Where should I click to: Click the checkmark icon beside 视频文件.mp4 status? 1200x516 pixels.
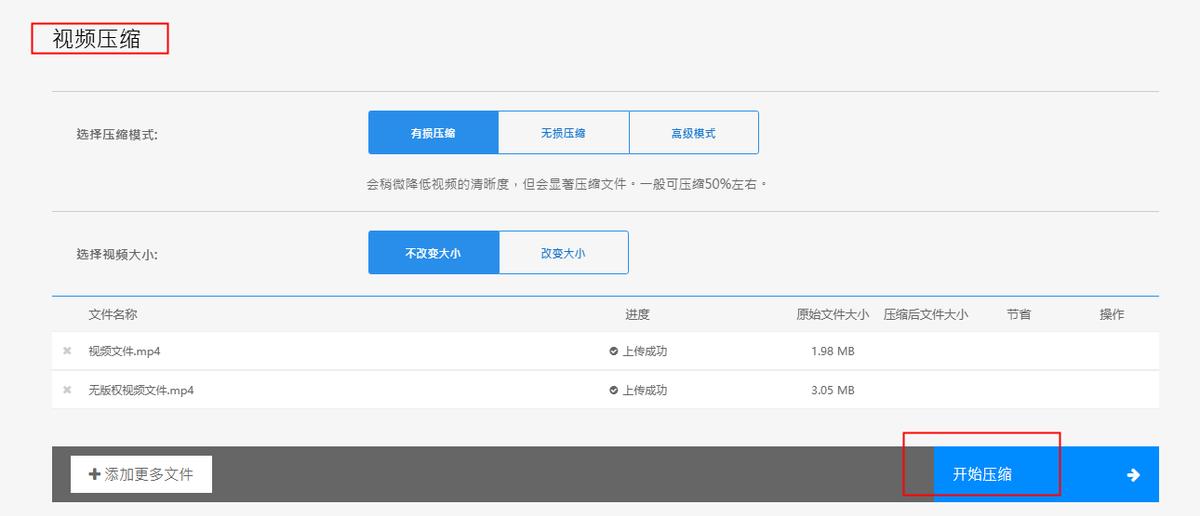click(x=614, y=351)
